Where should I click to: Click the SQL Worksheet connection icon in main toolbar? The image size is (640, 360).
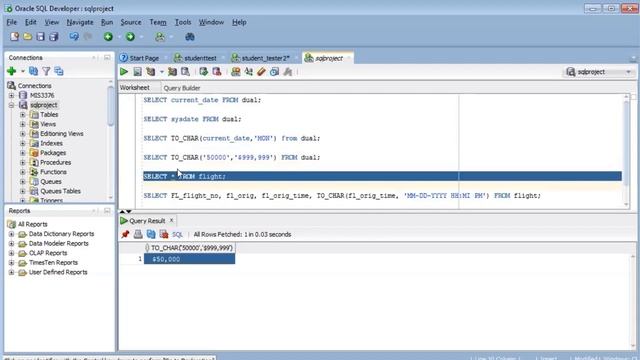[160, 37]
